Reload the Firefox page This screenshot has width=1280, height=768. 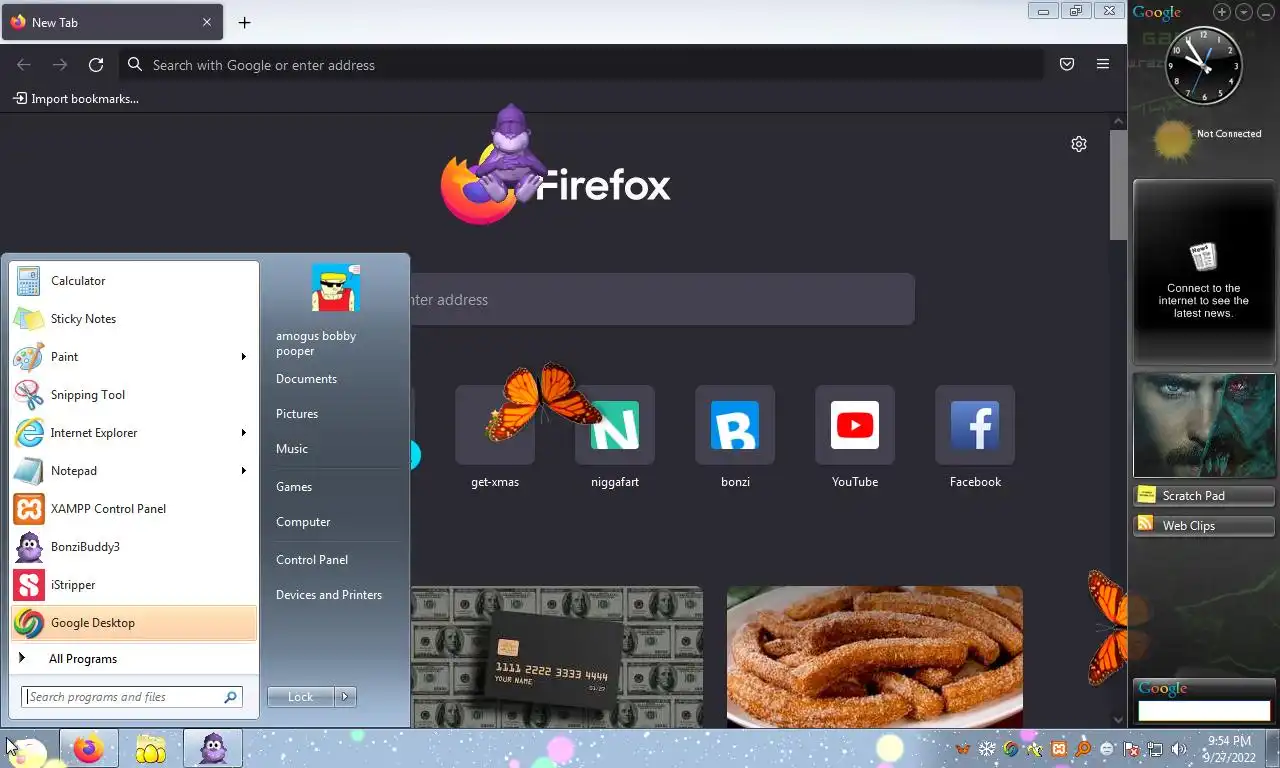[96, 65]
